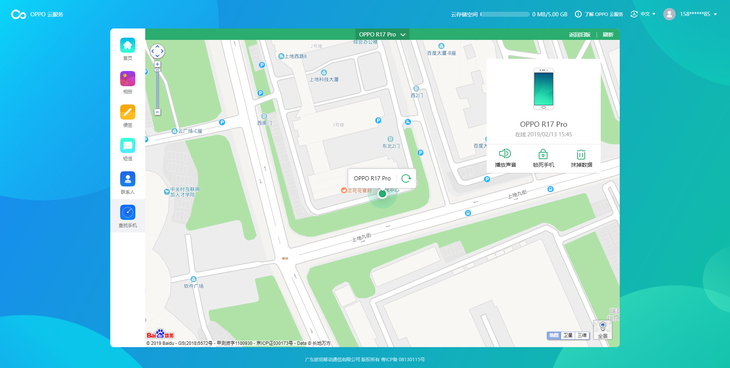Select the standard map view toggle
Viewport: 730px width, 368px height.
pos(554,335)
